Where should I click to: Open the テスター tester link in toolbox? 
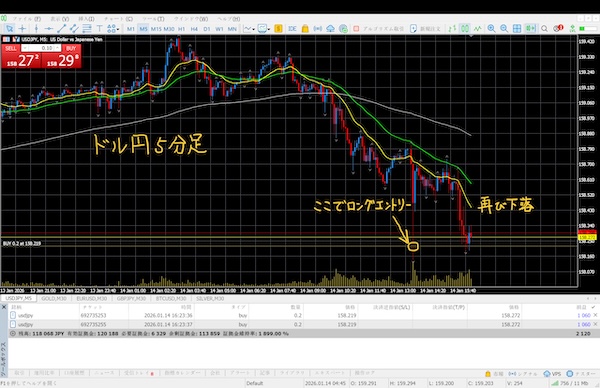point(580,373)
